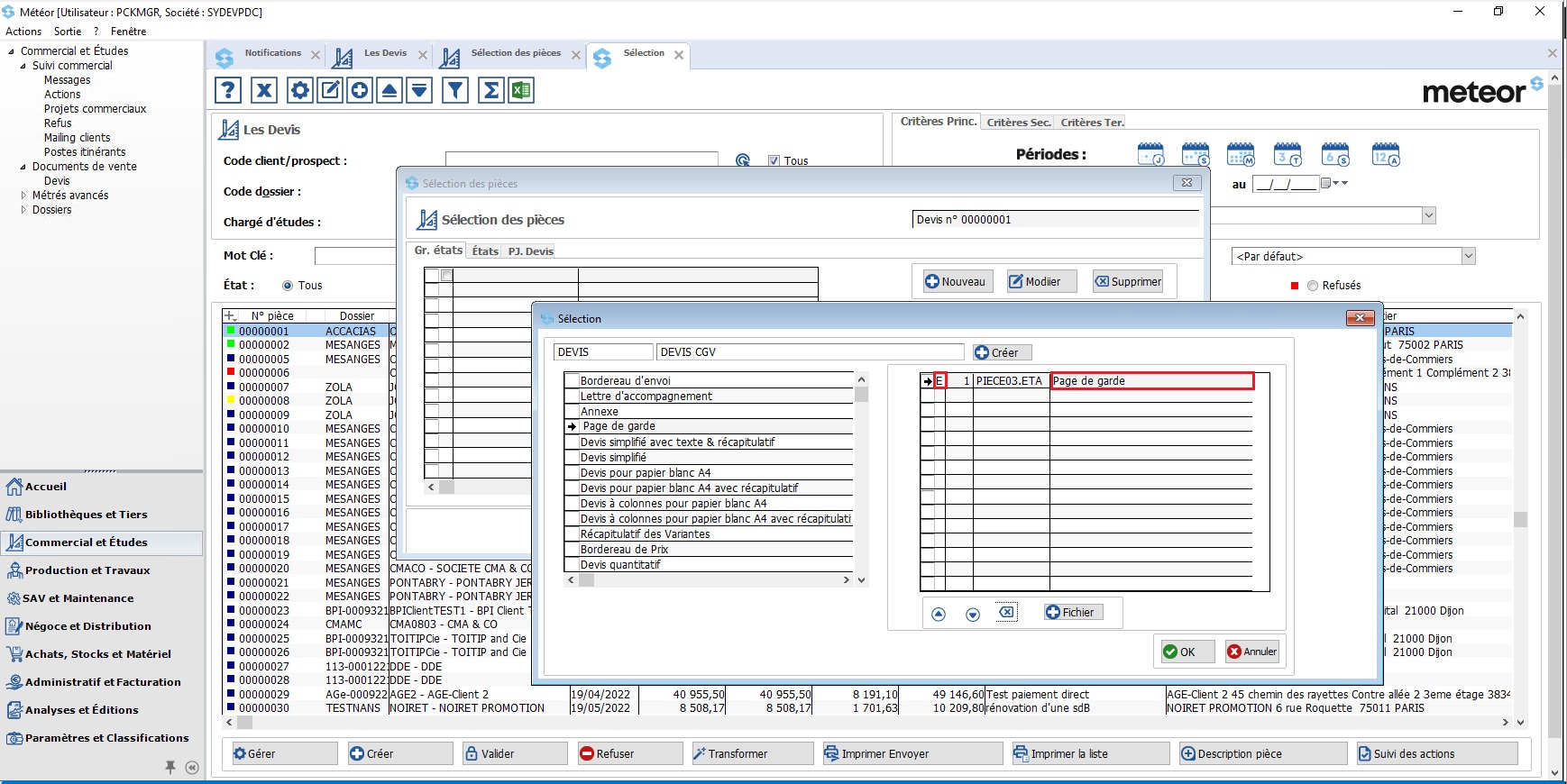This screenshot has width=1567, height=784.
Task: Click the up triangle toolbar icon
Action: coord(389,90)
